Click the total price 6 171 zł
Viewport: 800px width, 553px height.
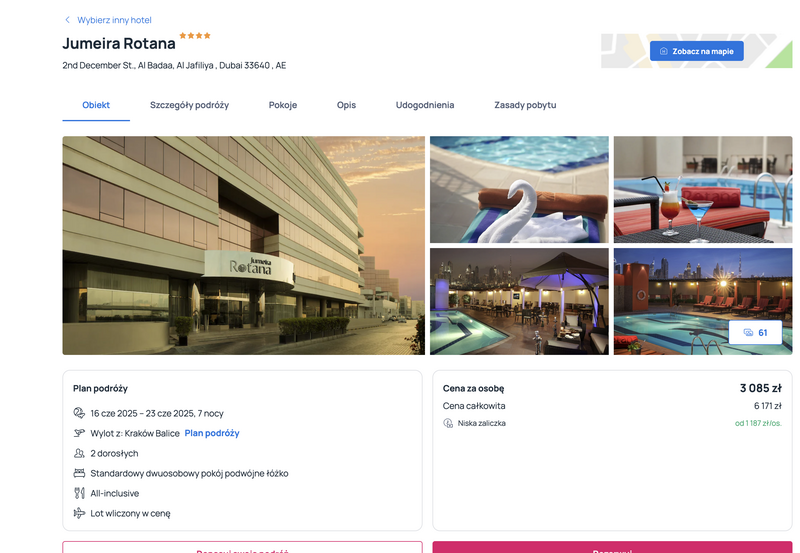(768, 406)
